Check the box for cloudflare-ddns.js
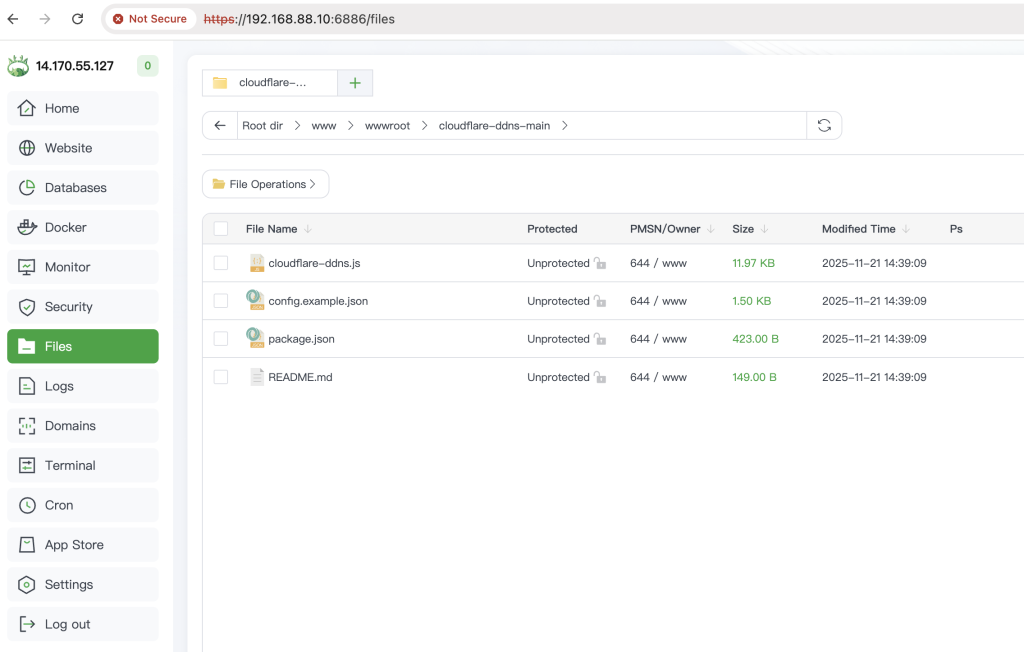1024x652 pixels. (x=221, y=263)
